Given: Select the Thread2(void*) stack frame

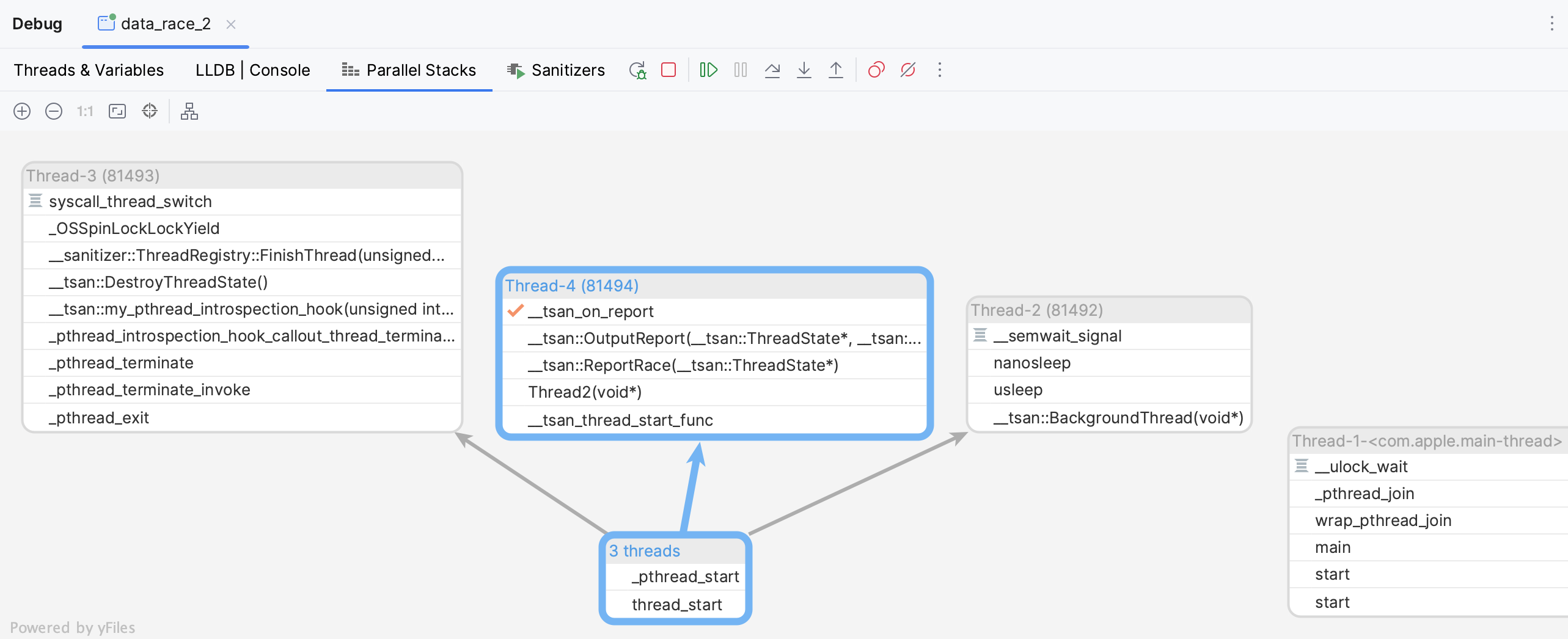Looking at the screenshot, I should (x=585, y=392).
